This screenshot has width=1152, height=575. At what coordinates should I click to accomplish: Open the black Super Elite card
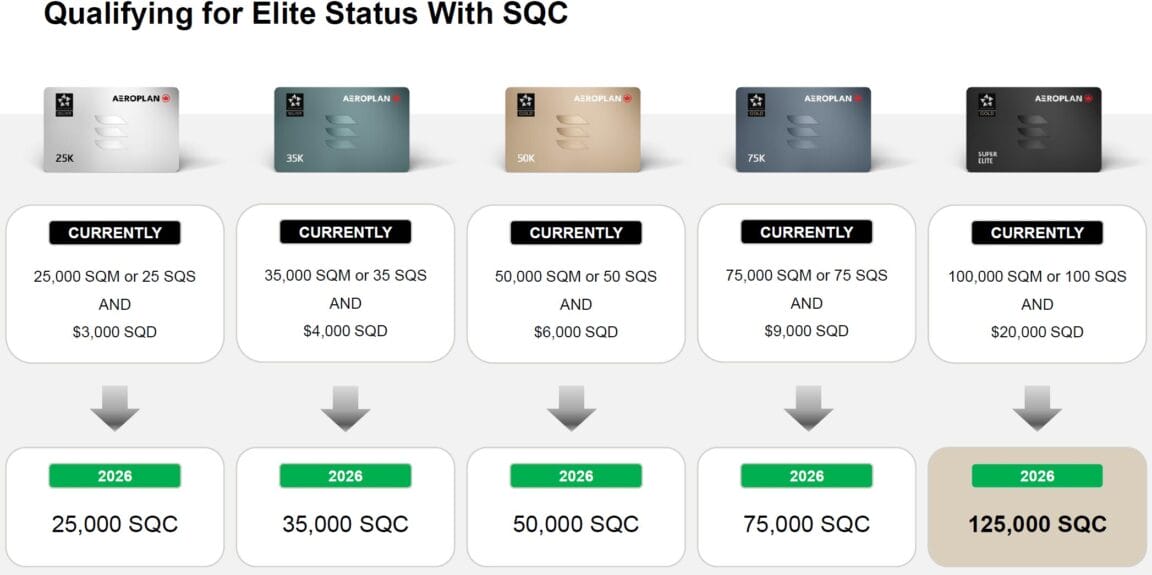tap(1034, 130)
